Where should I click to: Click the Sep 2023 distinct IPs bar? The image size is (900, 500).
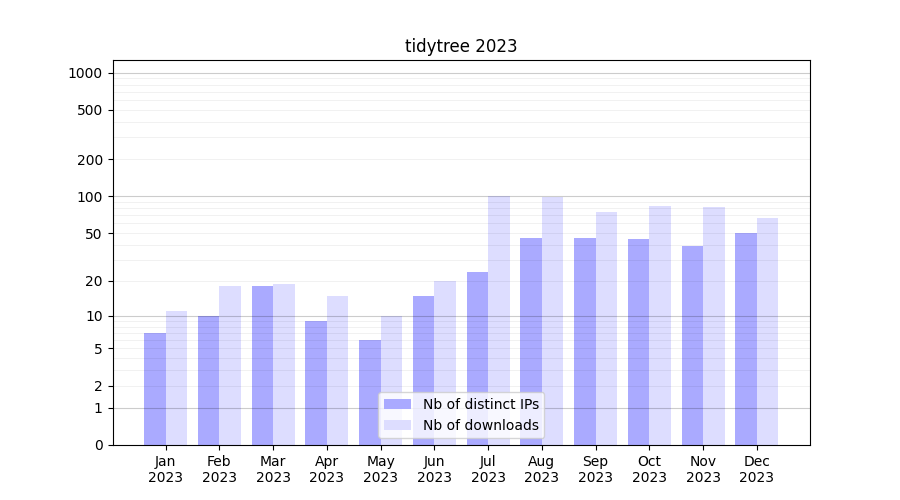(x=585, y=341)
